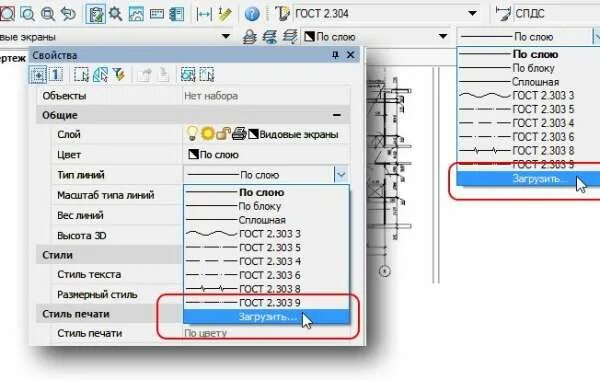
Task: Click the dimension style icon before СПДС
Action: (503, 14)
